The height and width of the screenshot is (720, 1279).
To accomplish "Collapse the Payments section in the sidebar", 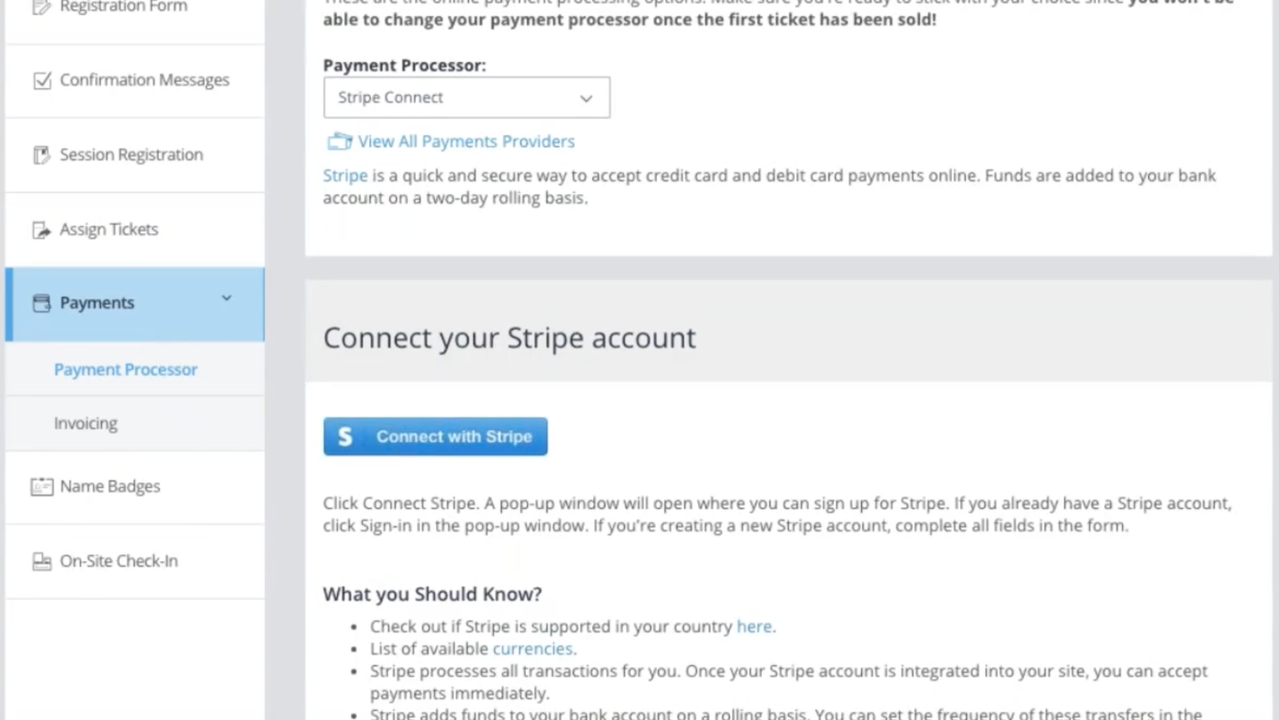I will click(226, 298).
